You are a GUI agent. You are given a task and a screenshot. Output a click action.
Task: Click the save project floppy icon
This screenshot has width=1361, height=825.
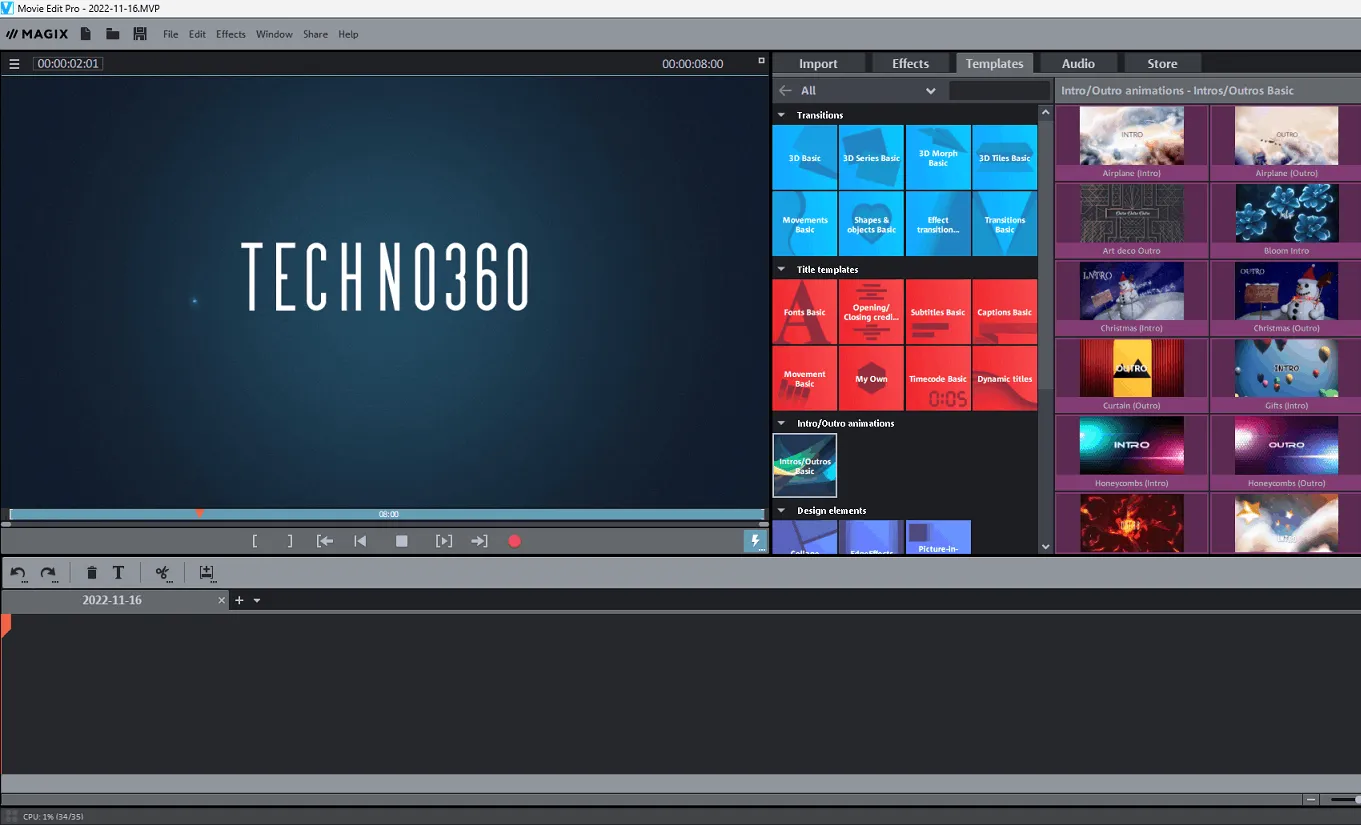[140, 34]
